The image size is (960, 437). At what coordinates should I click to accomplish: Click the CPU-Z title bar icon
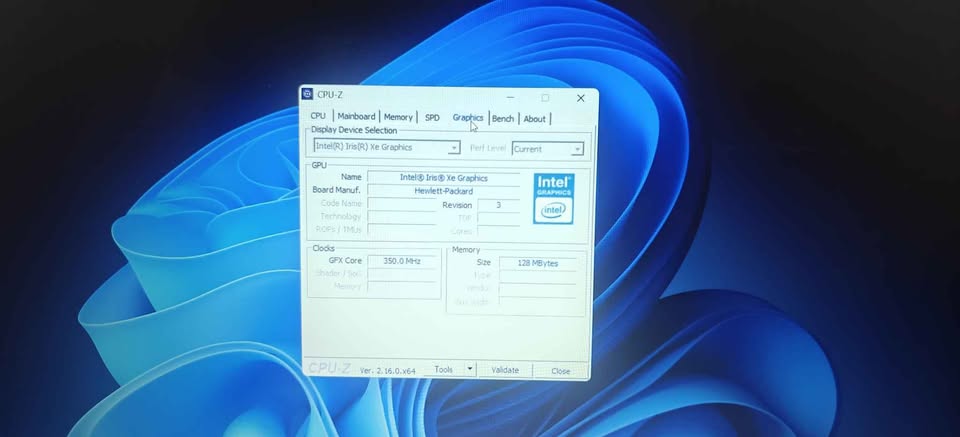click(x=307, y=94)
